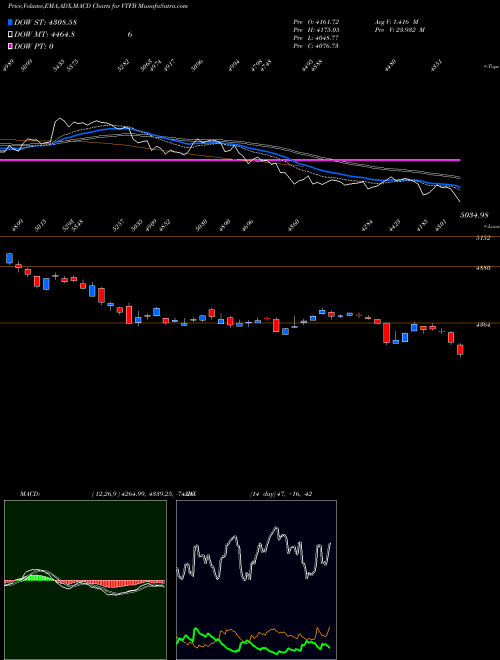Open the MACD histogram chart panel

85,580
